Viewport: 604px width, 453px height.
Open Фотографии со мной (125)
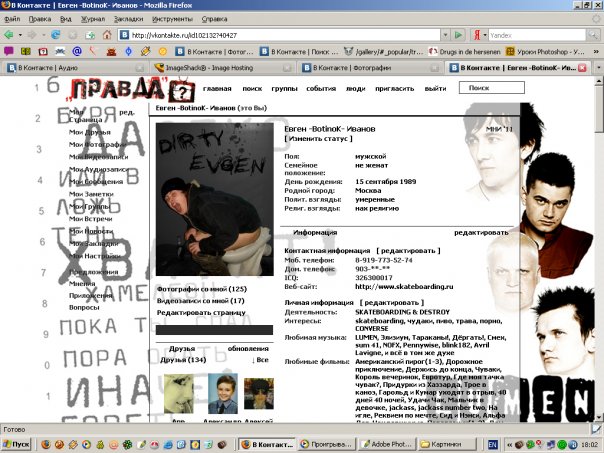click(202, 289)
